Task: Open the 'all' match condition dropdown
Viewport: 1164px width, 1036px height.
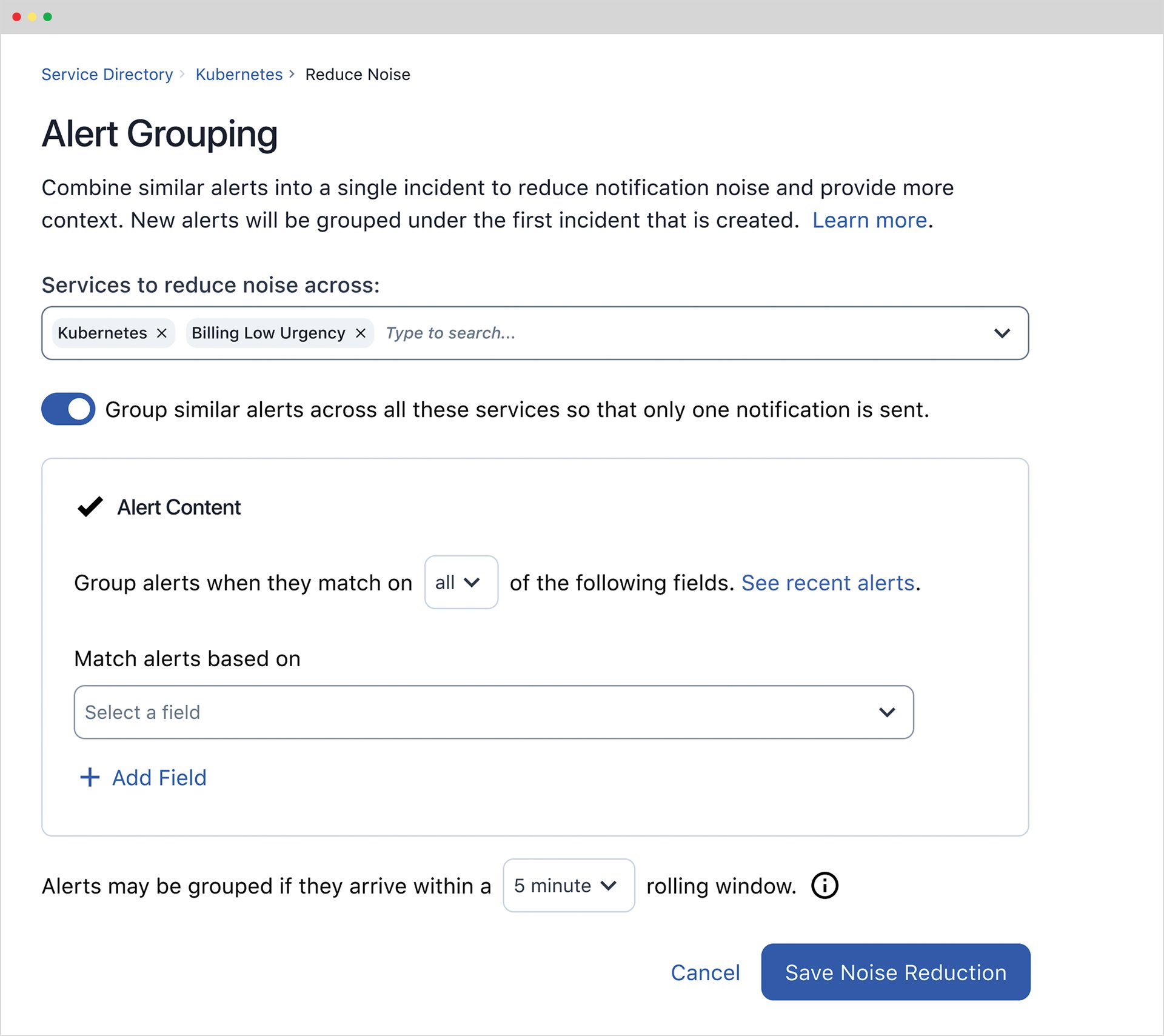Action: 461,582
